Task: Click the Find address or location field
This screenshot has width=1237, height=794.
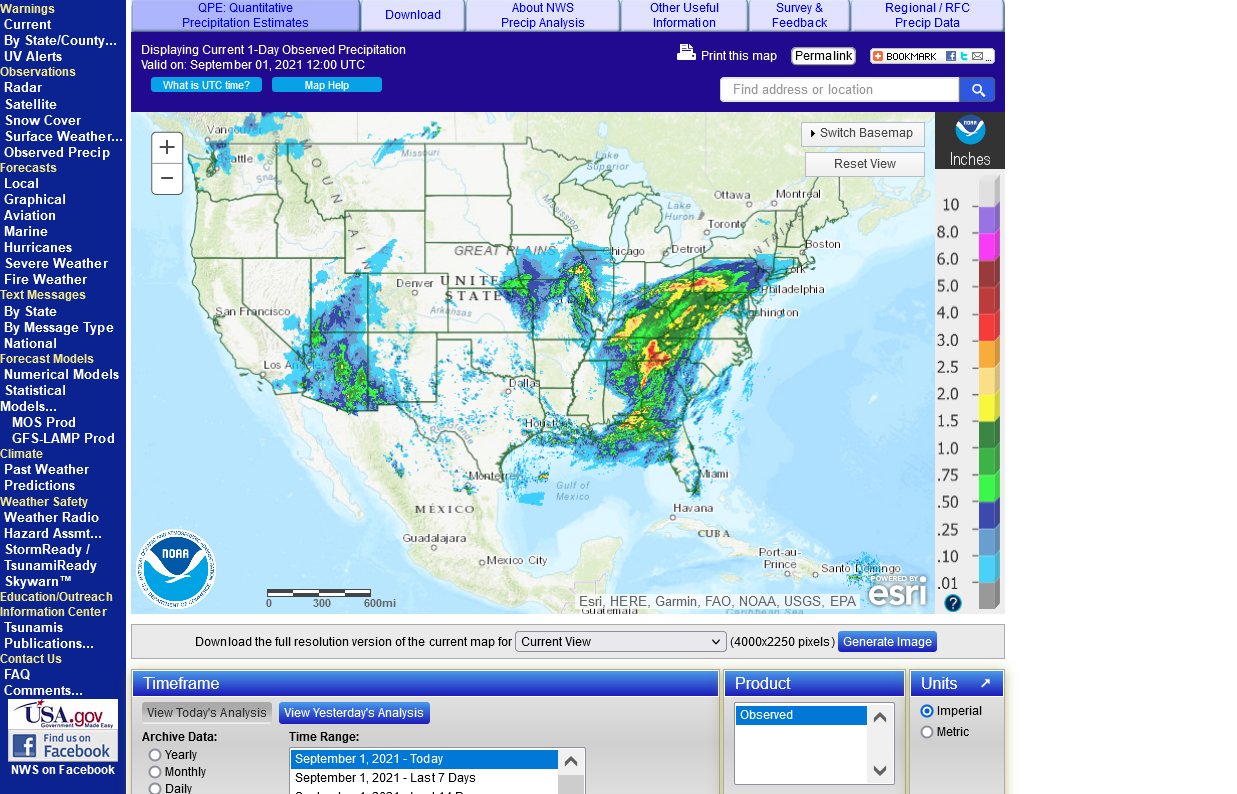Action: pos(840,90)
